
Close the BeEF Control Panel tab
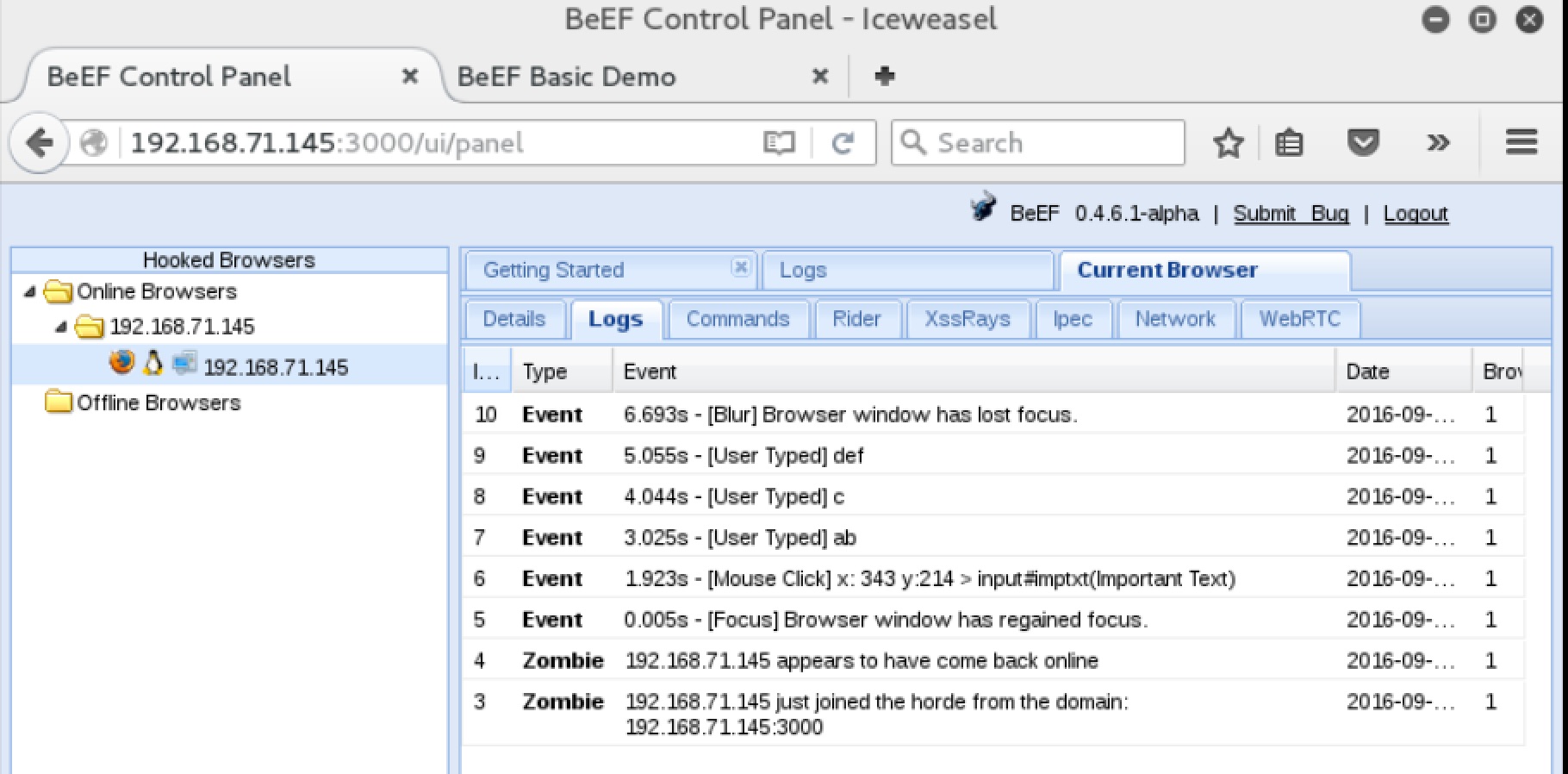tap(410, 77)
